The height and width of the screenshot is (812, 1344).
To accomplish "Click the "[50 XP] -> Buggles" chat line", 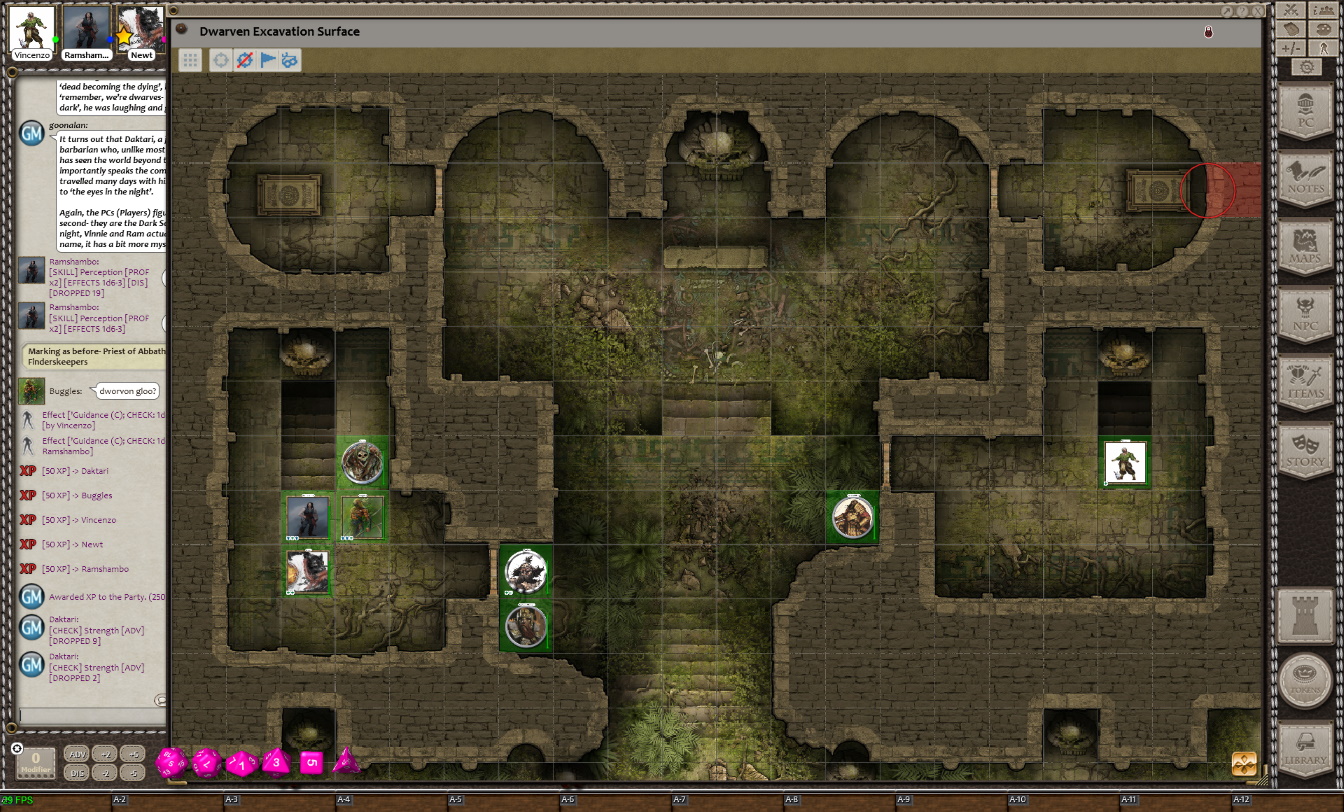I will [77, 495].
